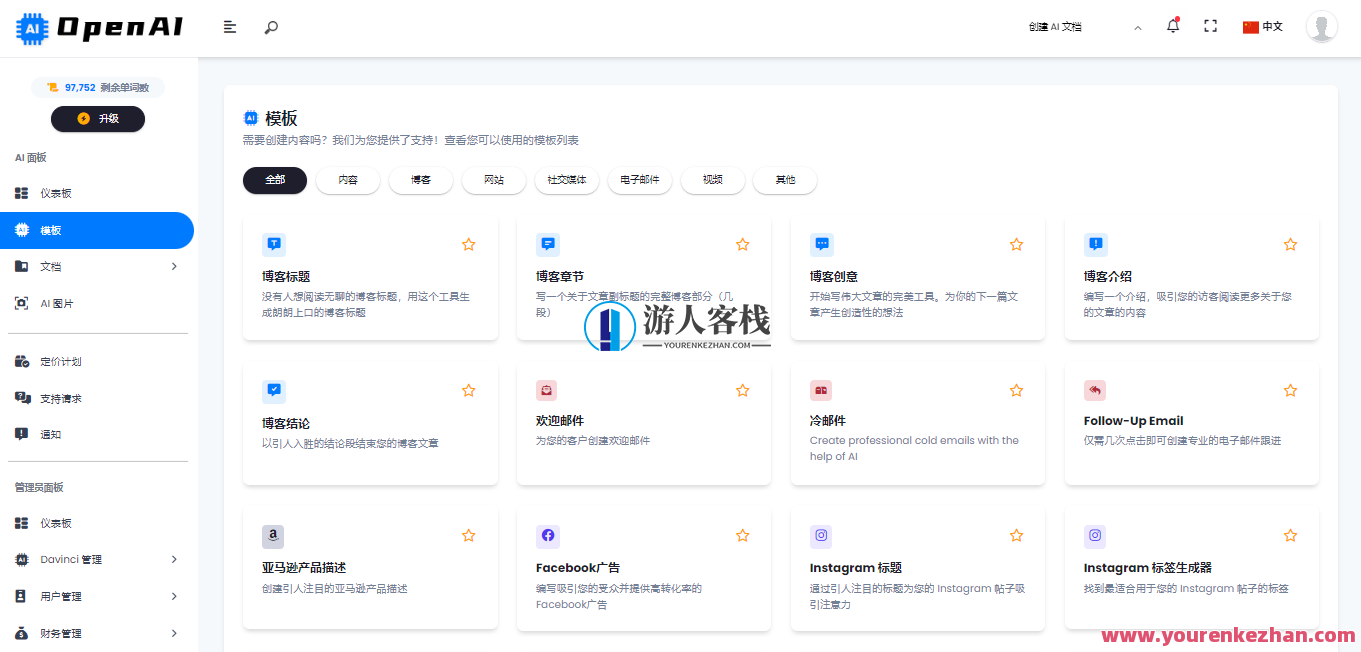Click the notification bell icon

pyautogui.click(x=1172, y=26)
